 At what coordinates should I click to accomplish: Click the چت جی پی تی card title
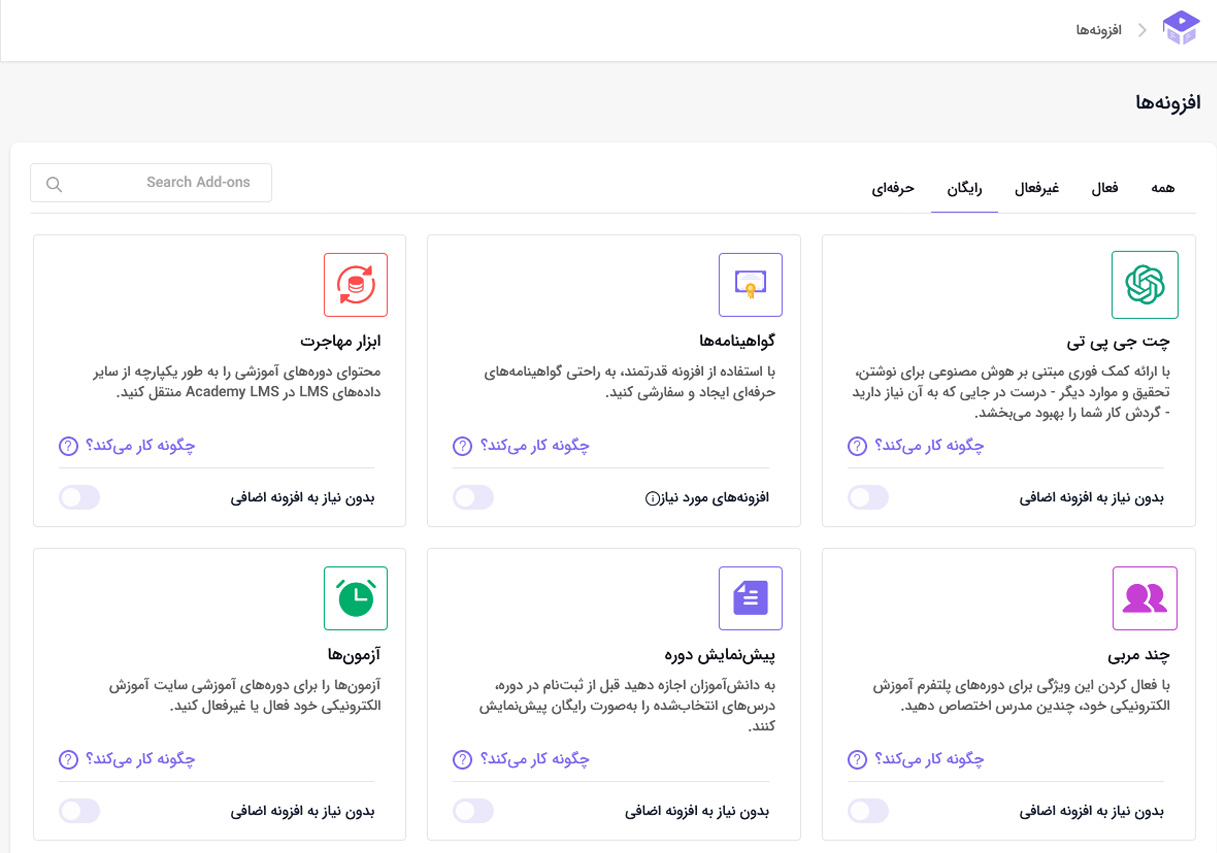click(1118, 342)
